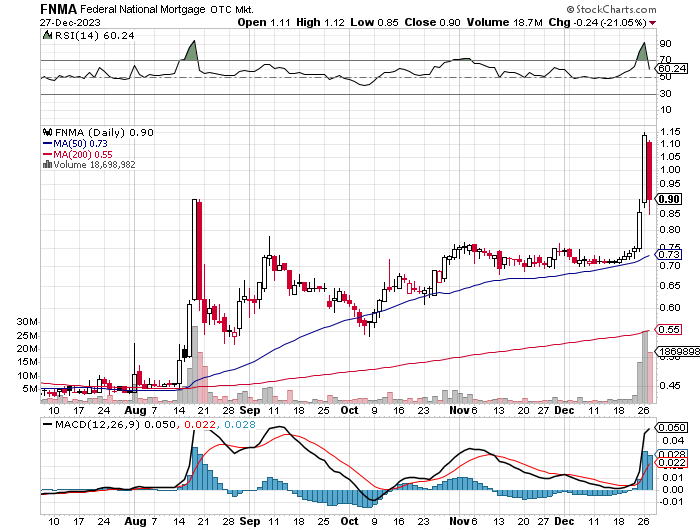Screen dimensions: 700x530
Task: Click the Low 0.85 value
Action: coord(374,22)
